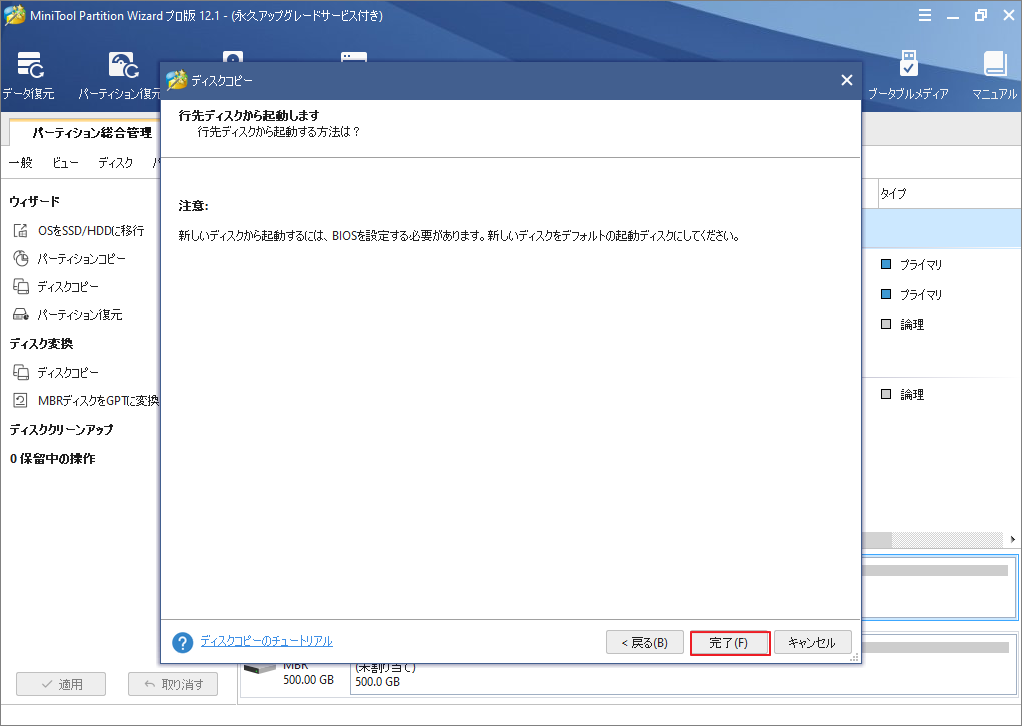Viewport: 1022px width, 726px height.
Task: Click the help question mark in the dialog
Action: click(182, 642)
